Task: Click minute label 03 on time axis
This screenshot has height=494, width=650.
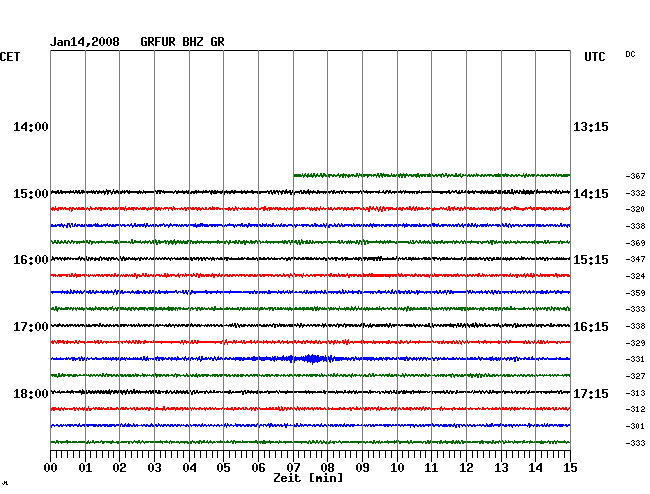Action: [154, 468]
